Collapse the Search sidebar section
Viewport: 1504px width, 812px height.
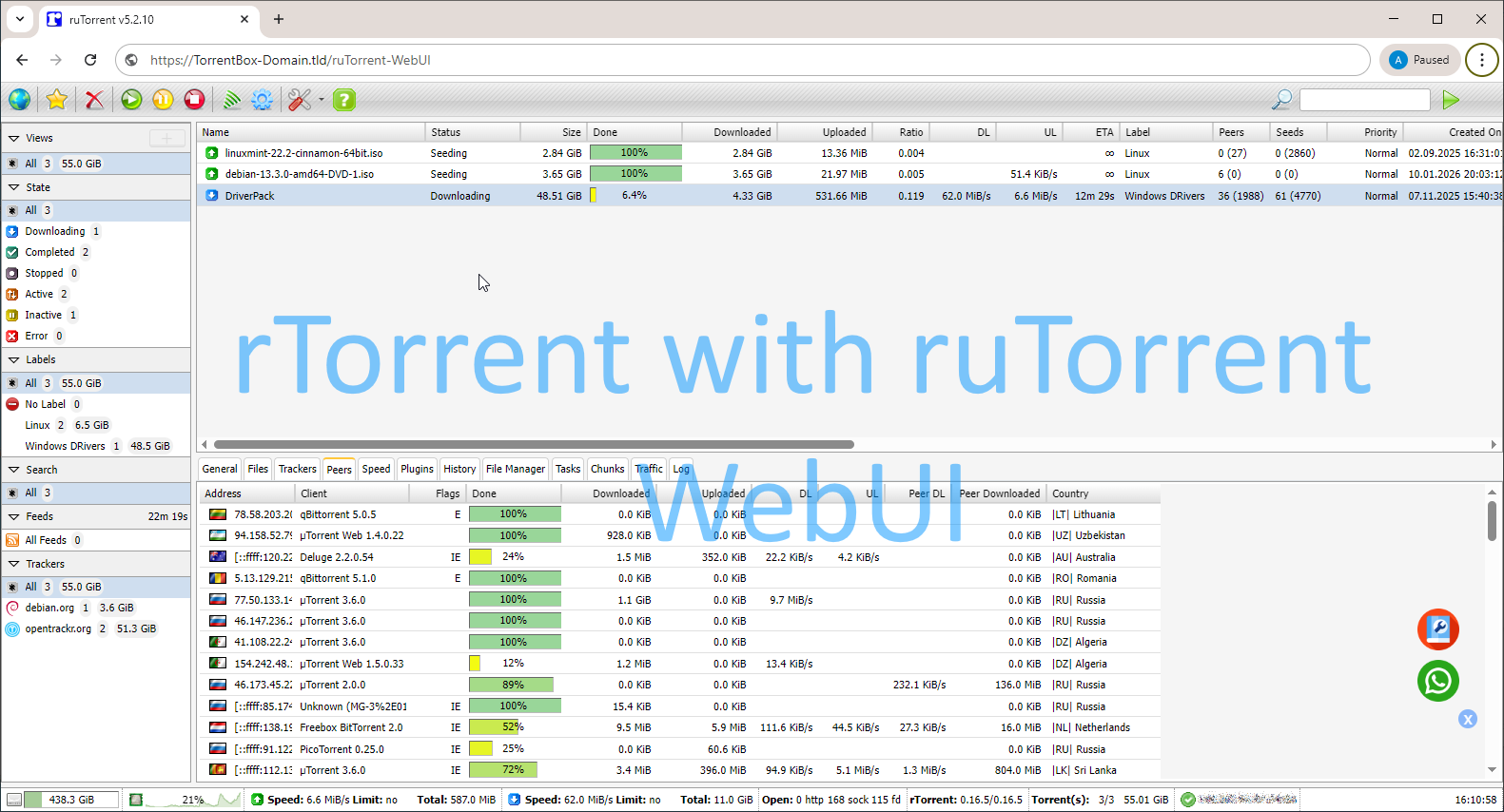(x=13, y=470)
